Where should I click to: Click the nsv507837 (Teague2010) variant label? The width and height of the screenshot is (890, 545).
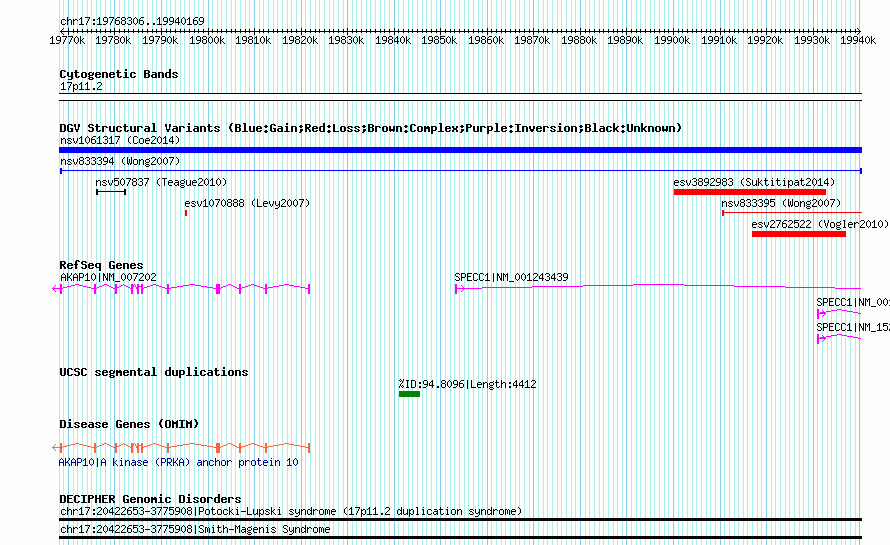(x=161, y=182)
